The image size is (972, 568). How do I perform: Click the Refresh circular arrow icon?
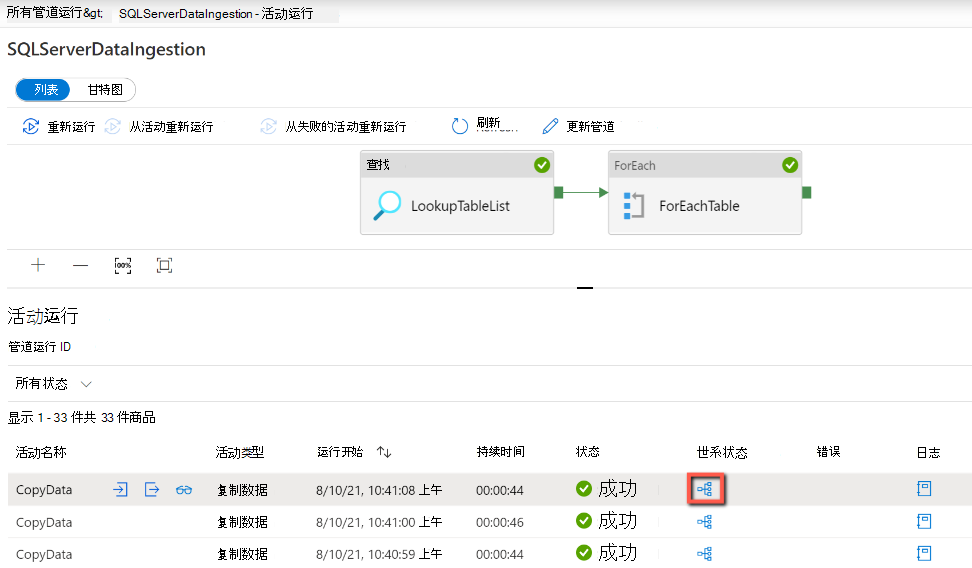click(x=459, y=126)
